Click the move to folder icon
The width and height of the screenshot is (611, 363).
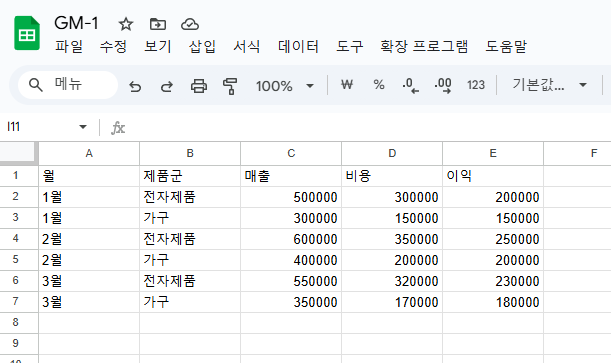tap(158, 24)
